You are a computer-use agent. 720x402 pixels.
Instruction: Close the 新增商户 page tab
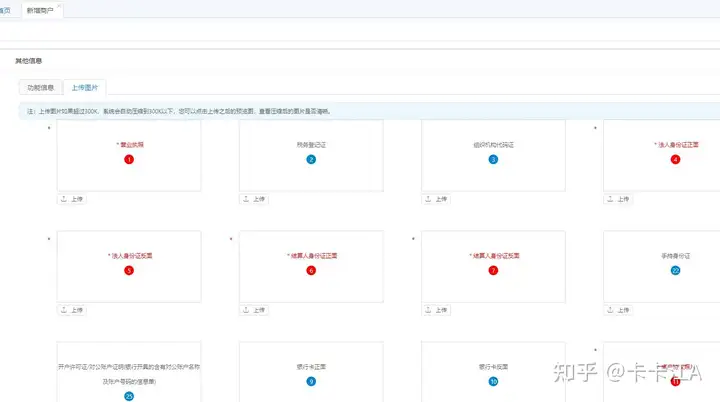pyautogui.click(x=59, y=6)
